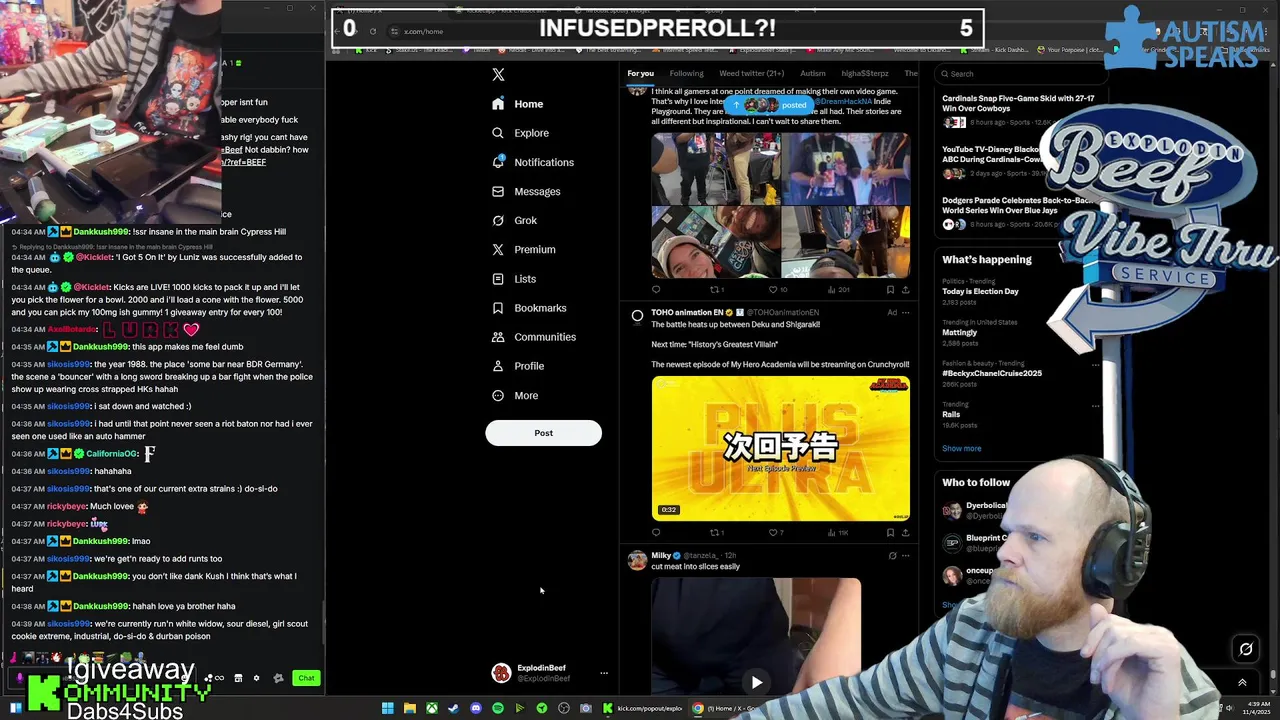
Task: Open Today is Election Day trend
Action: click(x=980, y=291)
